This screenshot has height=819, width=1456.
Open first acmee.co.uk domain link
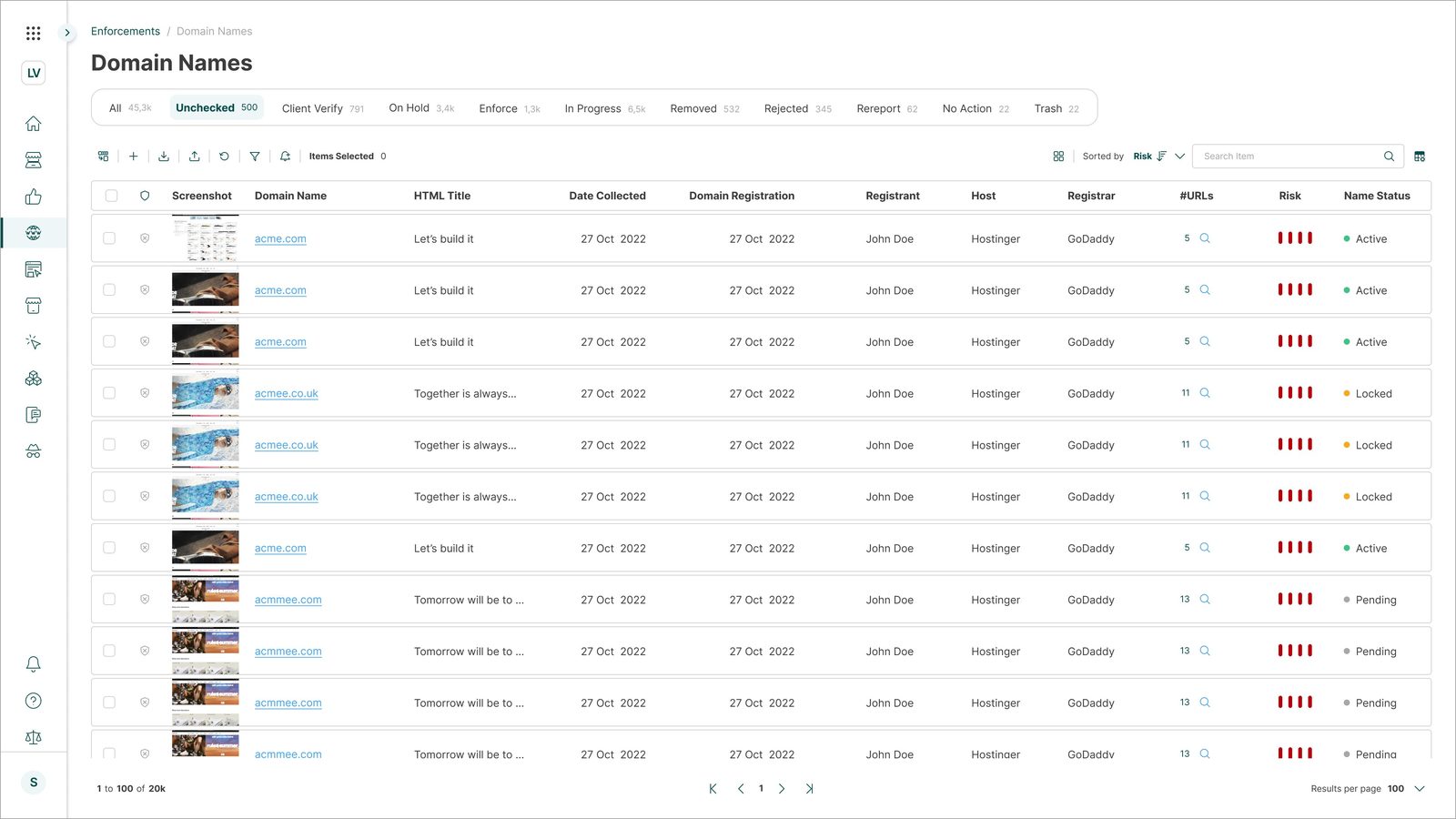pos(287,394)
